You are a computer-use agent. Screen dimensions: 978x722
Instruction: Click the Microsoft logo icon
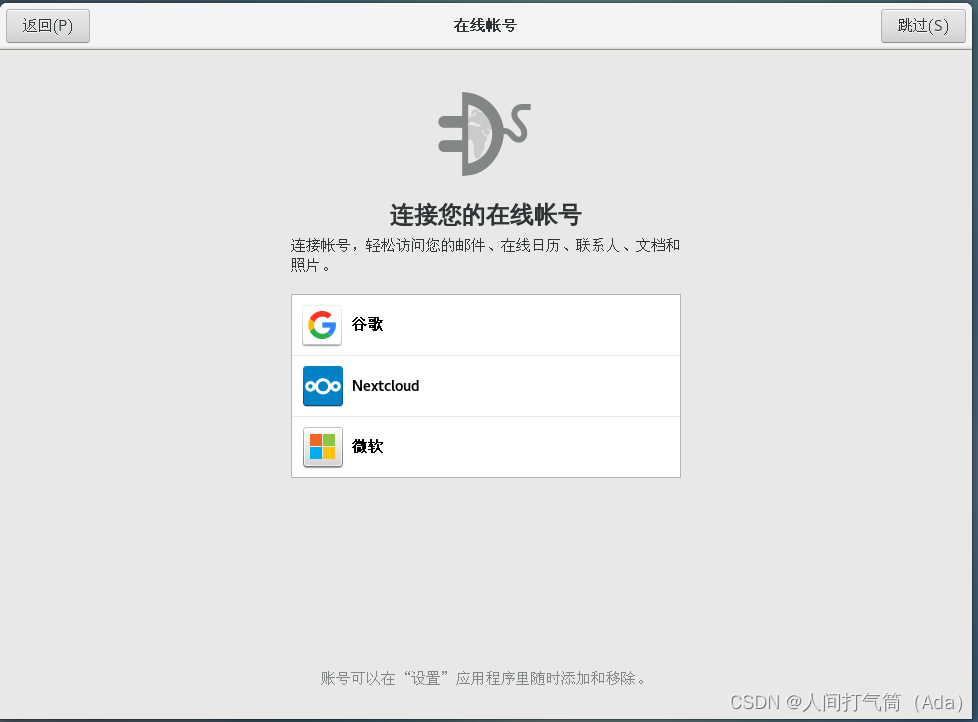(x=322, y=447)
